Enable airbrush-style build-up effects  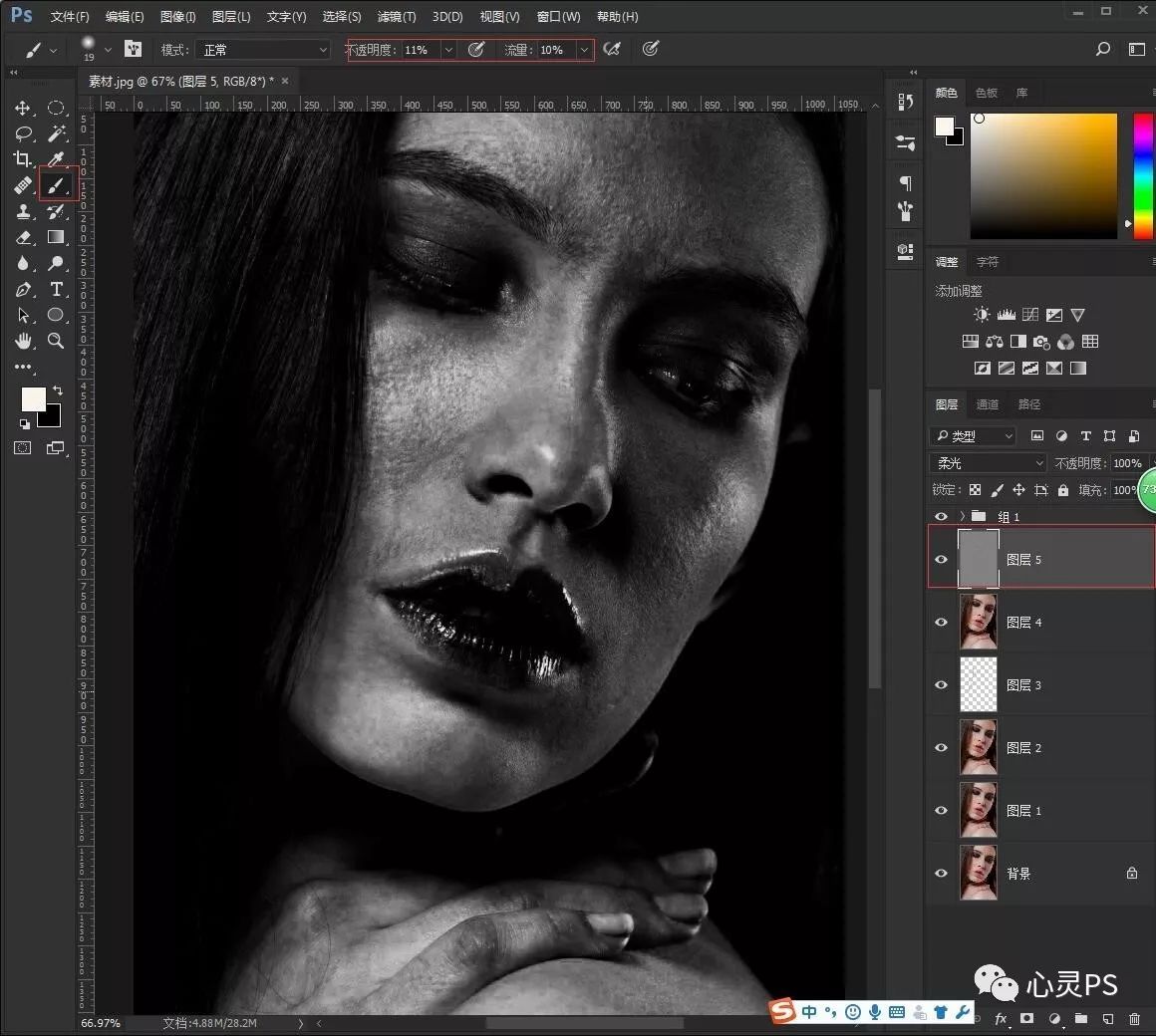tap(612, 50)
